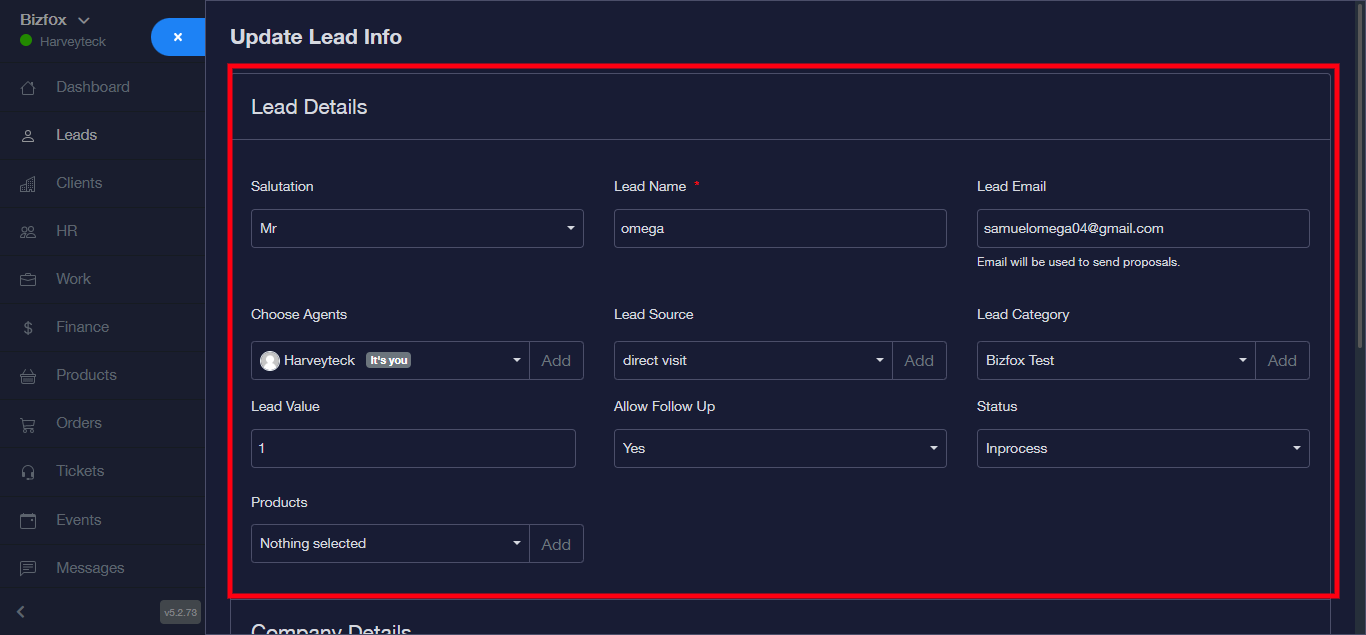This screenshot has width=1366, height=635.
Task: Click the Dashboard home icon in sidebar
Action: tap(28, 88)
